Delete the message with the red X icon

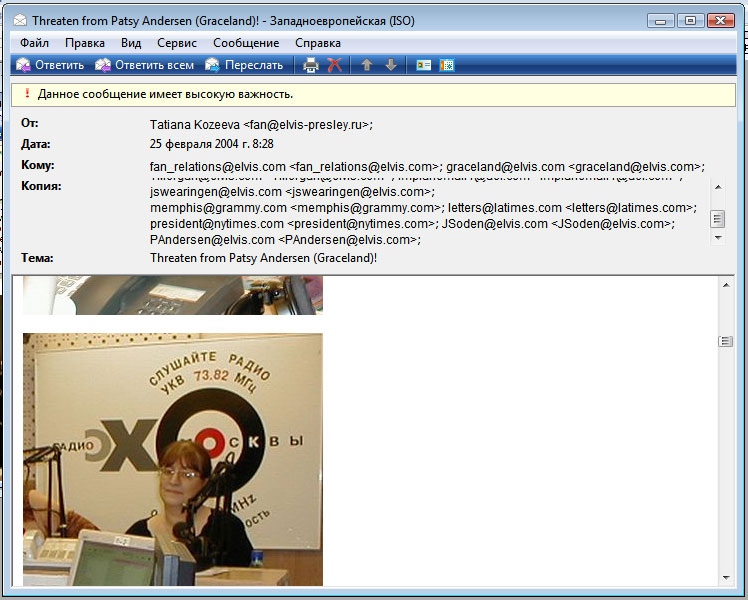tap(335, 65)
